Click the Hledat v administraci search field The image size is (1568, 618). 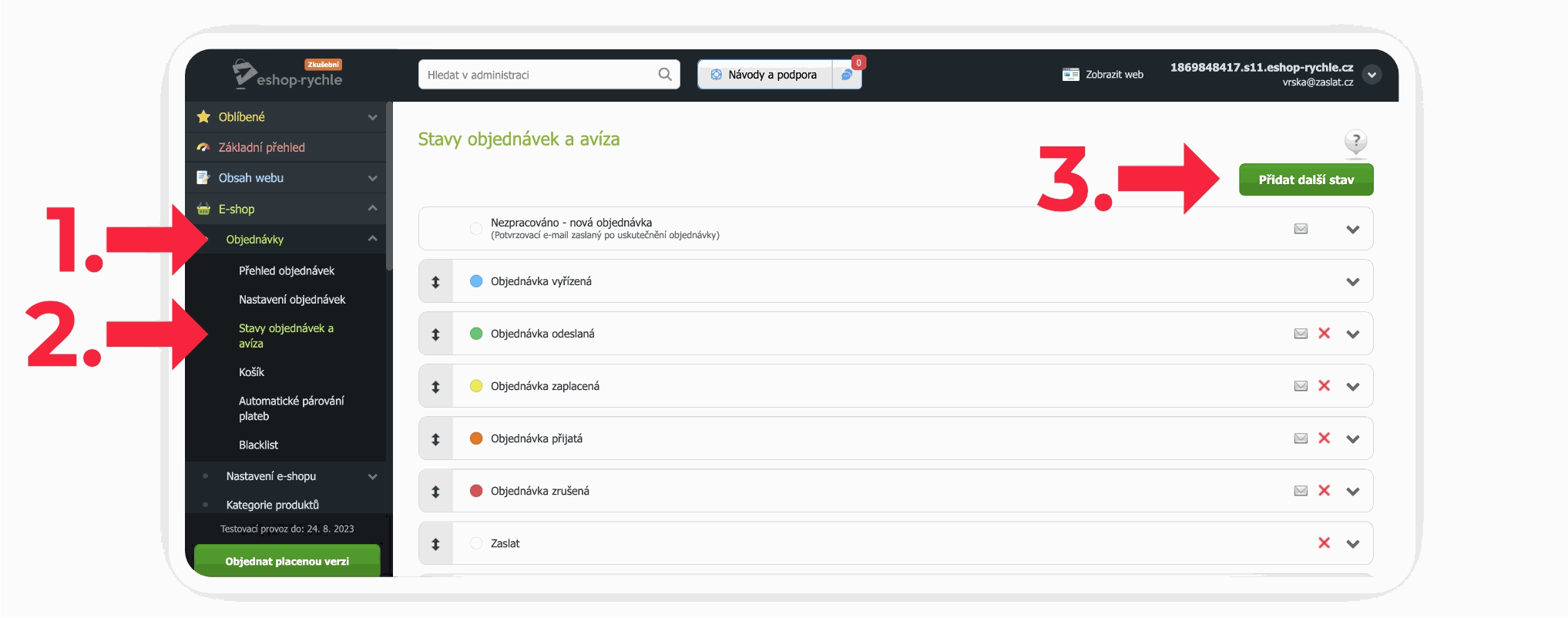pos(549,75)
